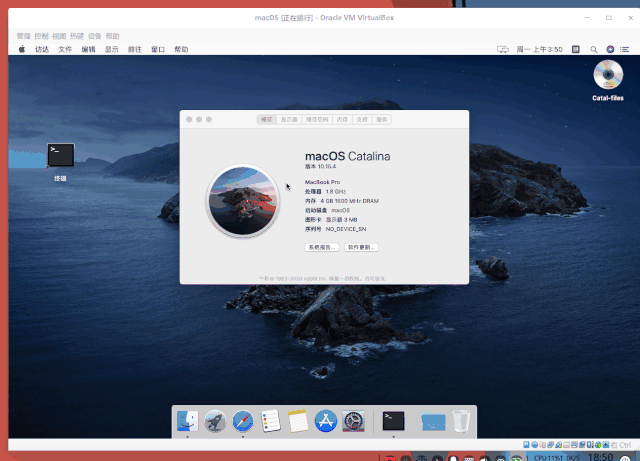Open VirtualBox 热键 menu
Image resolution: width=640 pixels, height=461 pixels.
pyautogui.click(x=77, y=36)
